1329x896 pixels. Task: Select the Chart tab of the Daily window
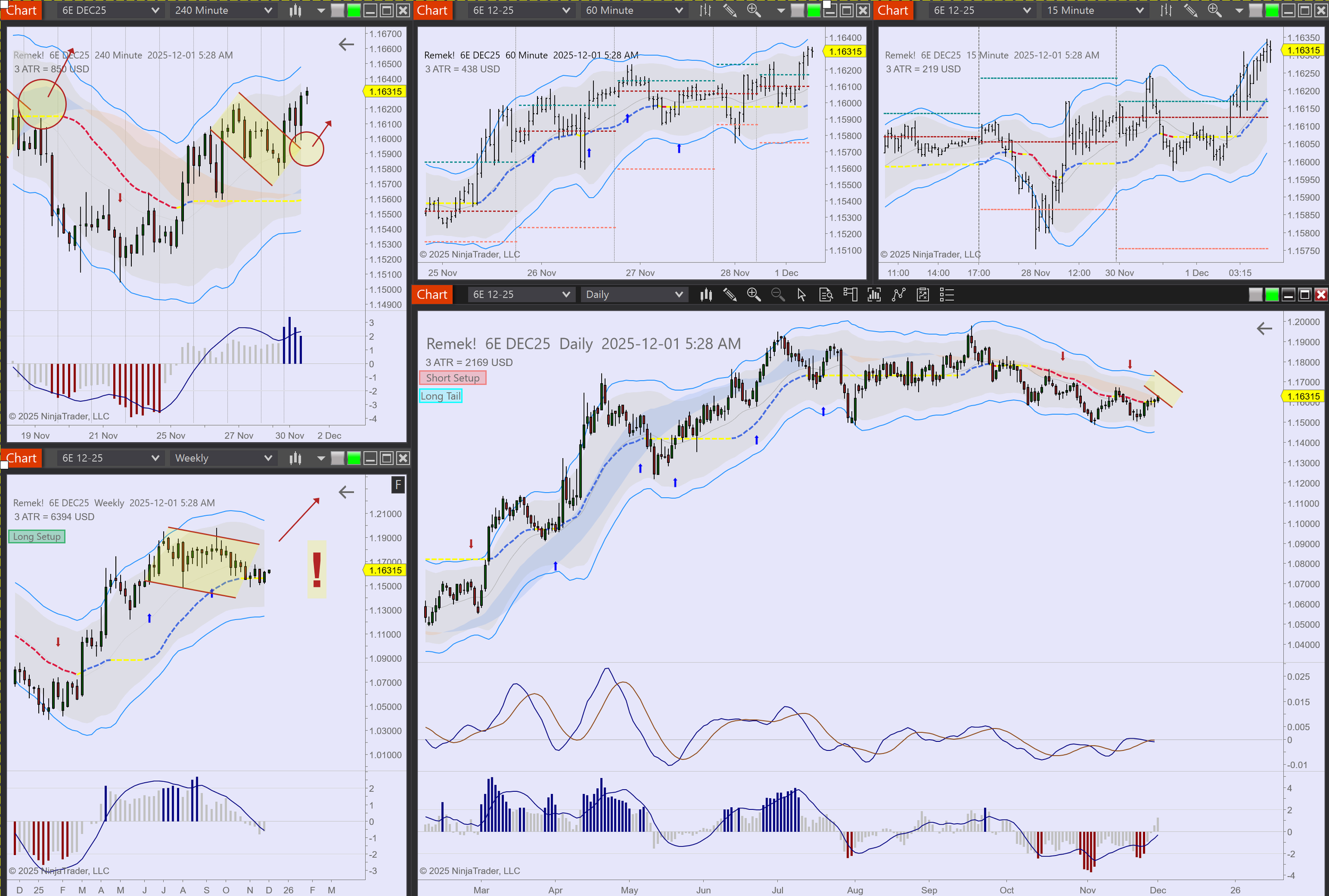(432, 295)
